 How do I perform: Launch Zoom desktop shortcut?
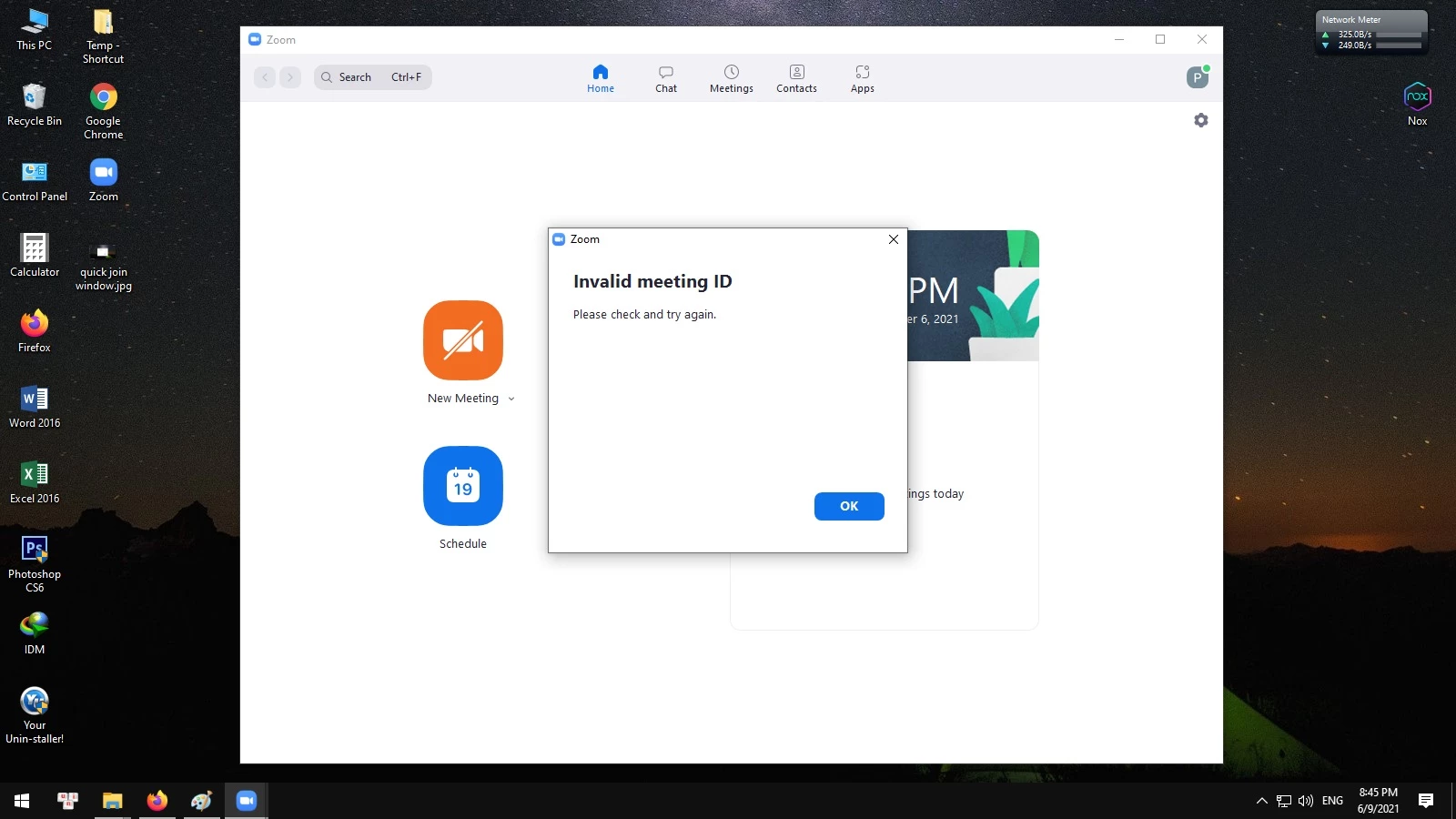click(103, 180)
